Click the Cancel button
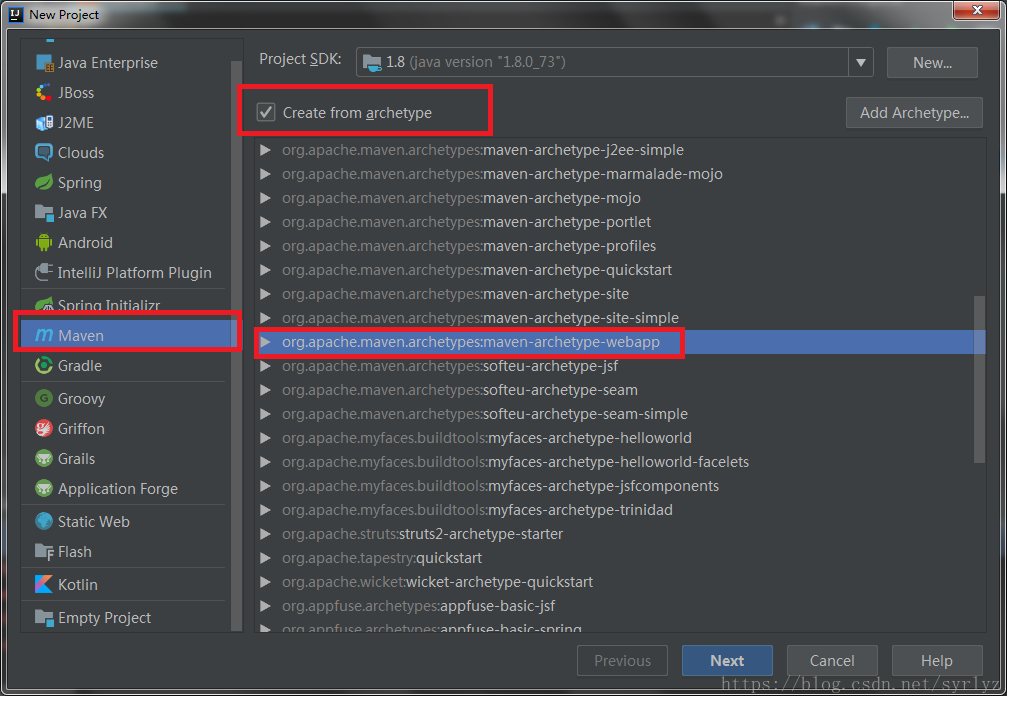Screen dimensions: 1012x704 833,661
